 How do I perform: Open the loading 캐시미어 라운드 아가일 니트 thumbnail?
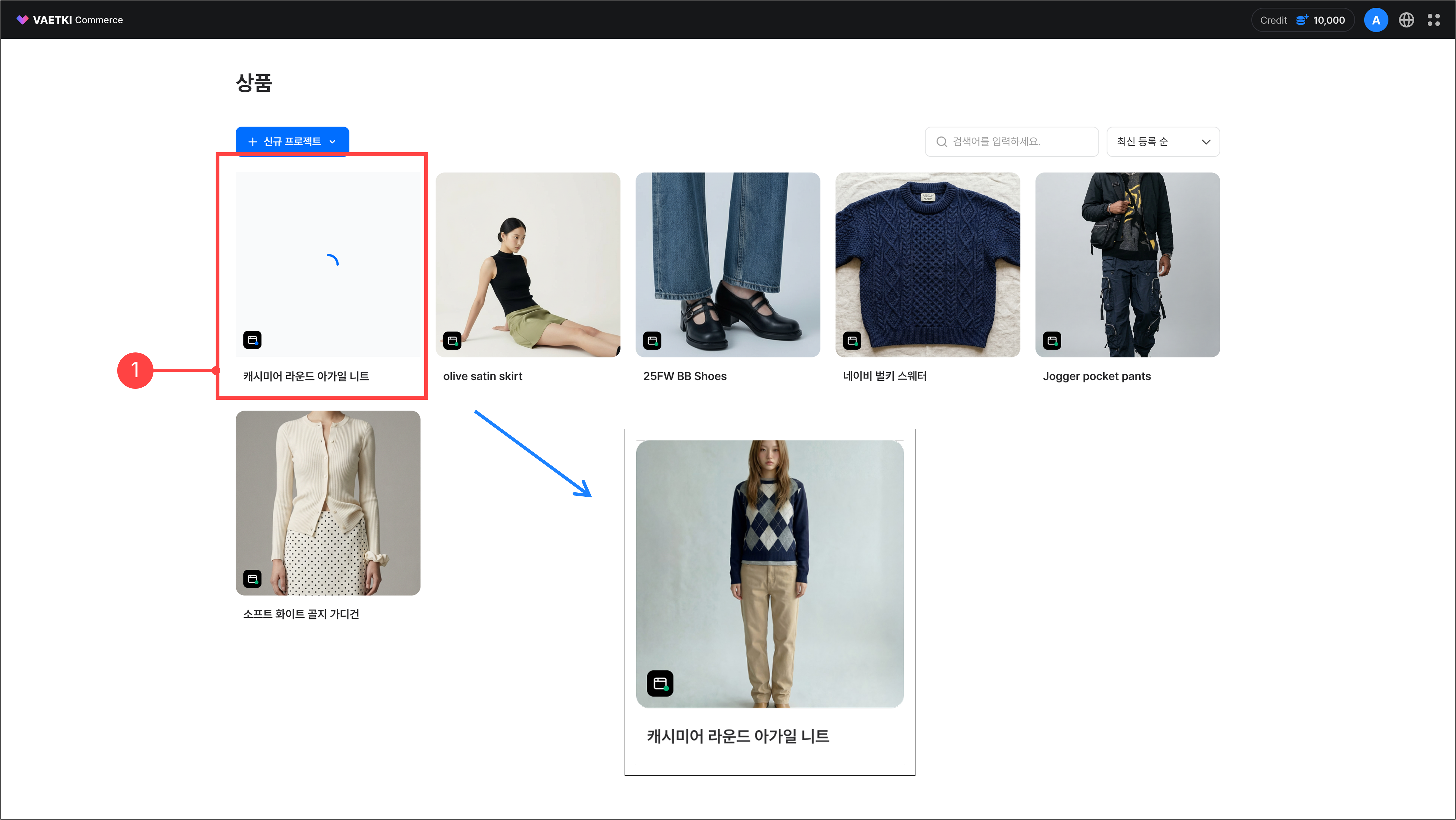pyautogui.click(x=328, y=265)
